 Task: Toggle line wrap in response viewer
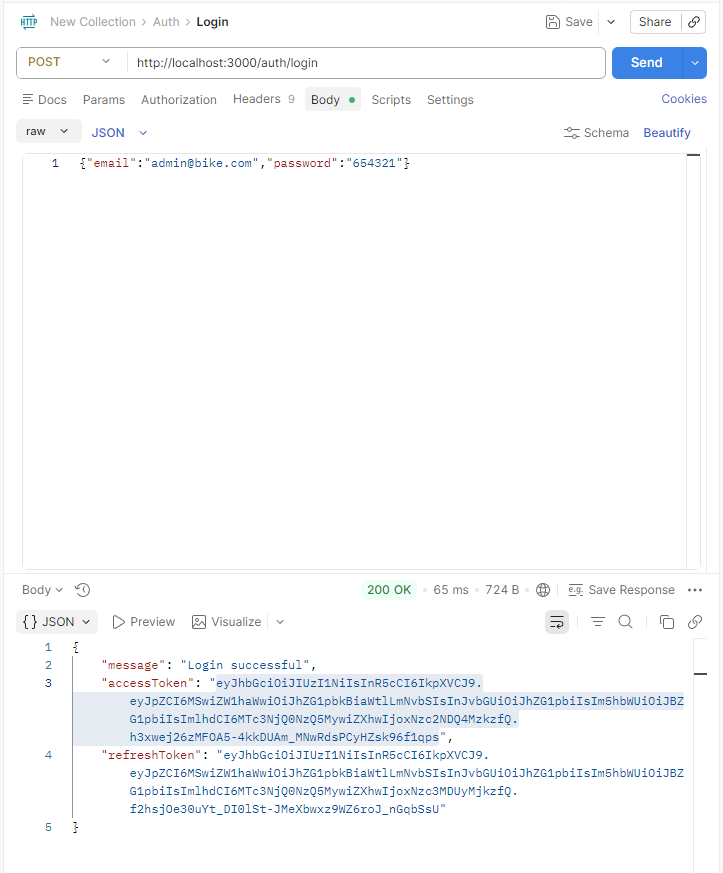557,622
